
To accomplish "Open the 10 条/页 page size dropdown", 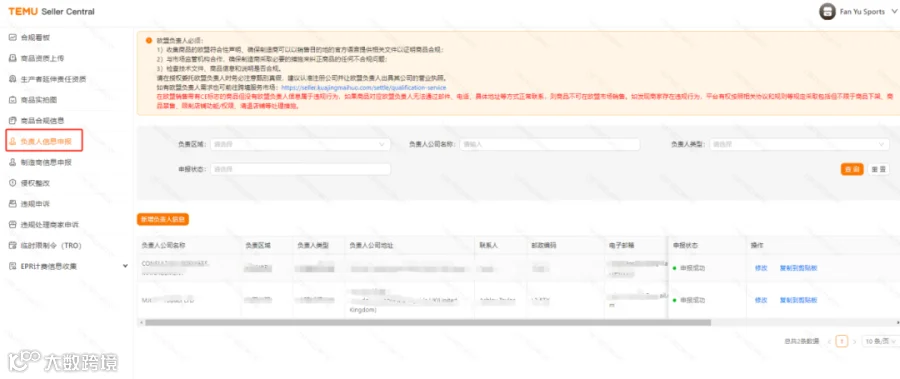I will (x=880, y=341).
